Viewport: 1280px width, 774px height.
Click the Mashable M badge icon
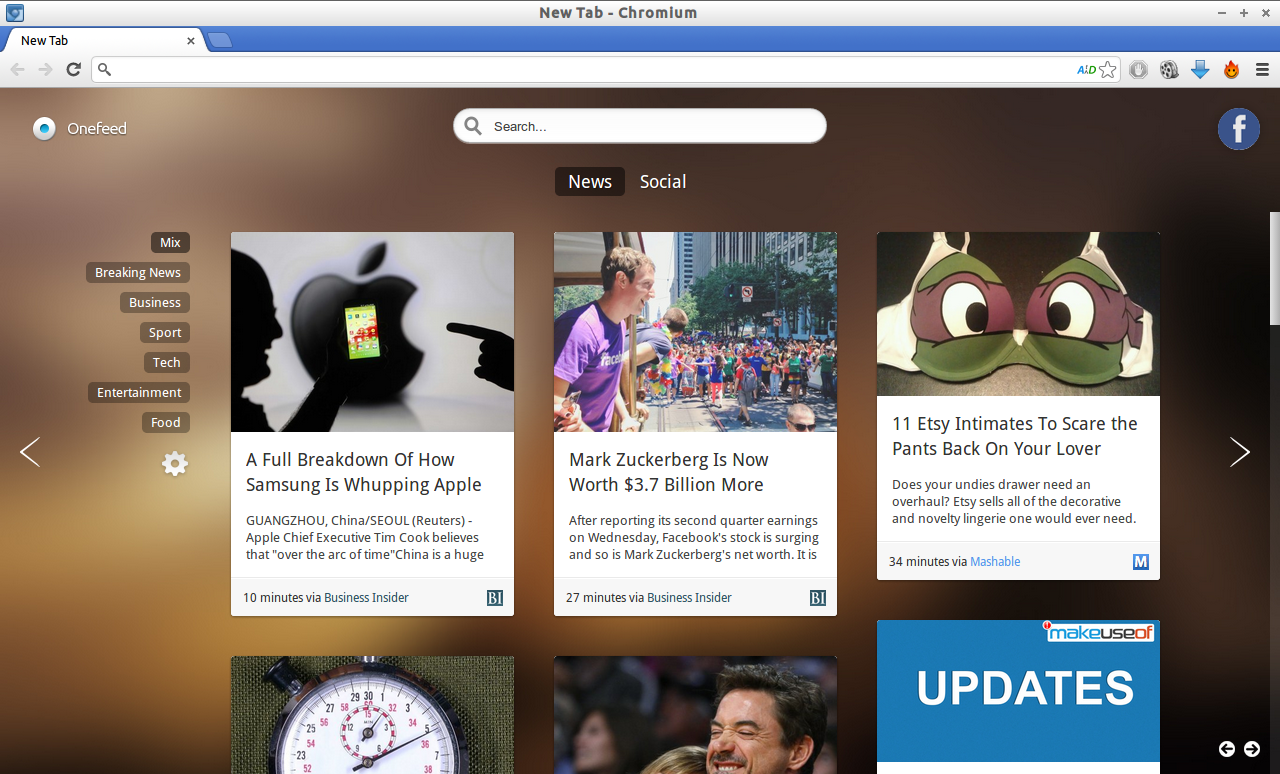[x=1141, y=562]
